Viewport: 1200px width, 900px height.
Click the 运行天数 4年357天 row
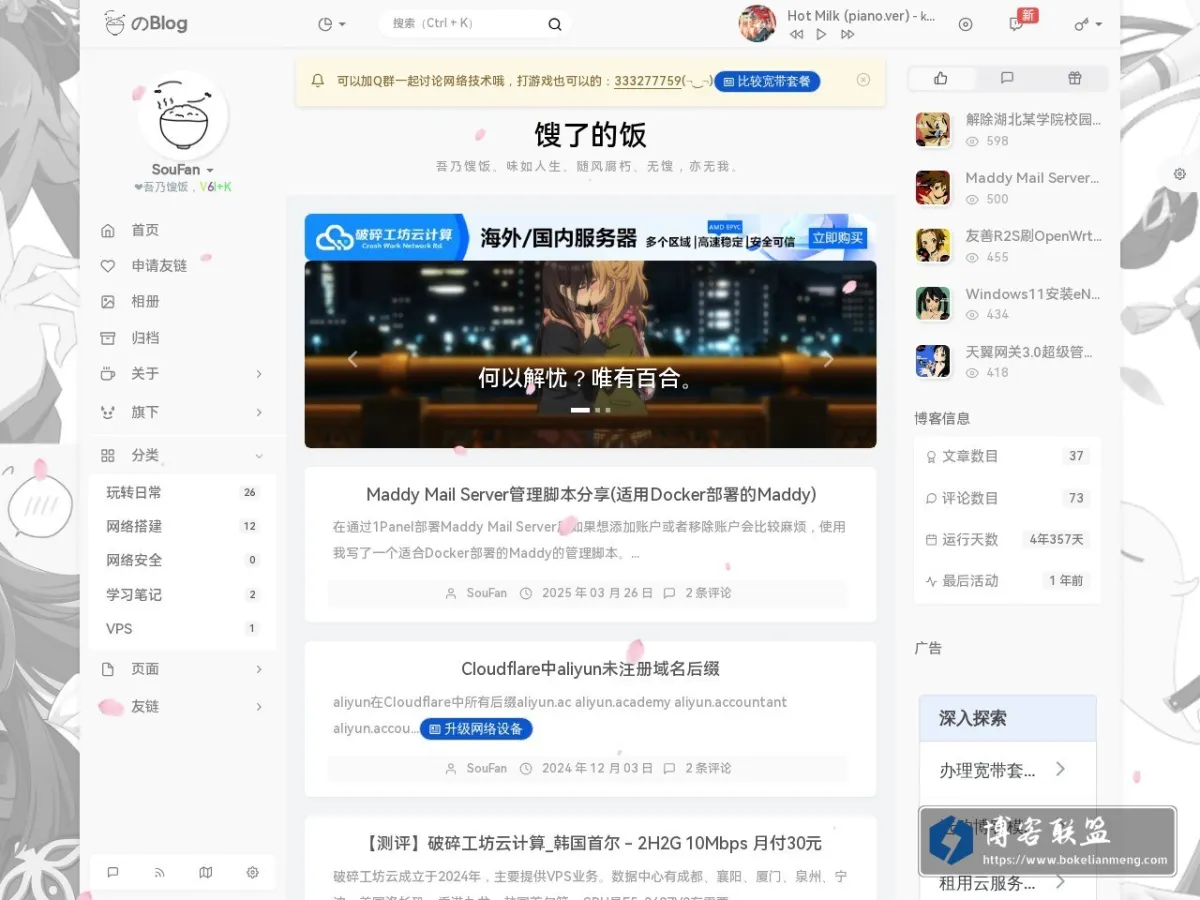pos(1007,539)
